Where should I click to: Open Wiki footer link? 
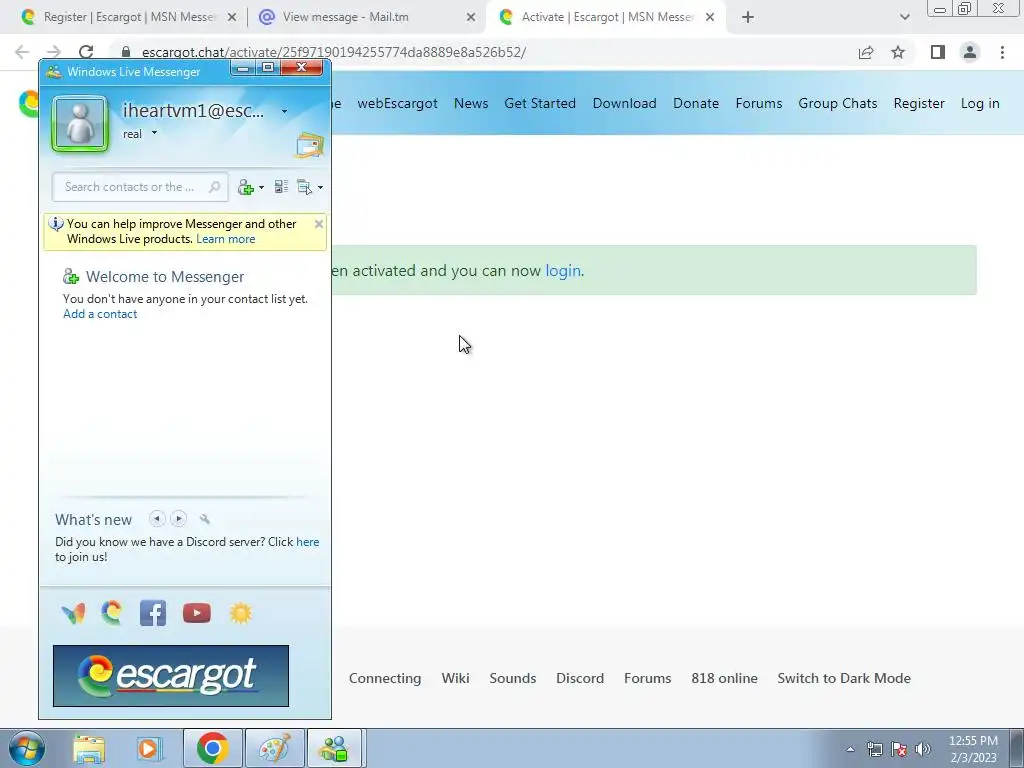coord(455,678)
